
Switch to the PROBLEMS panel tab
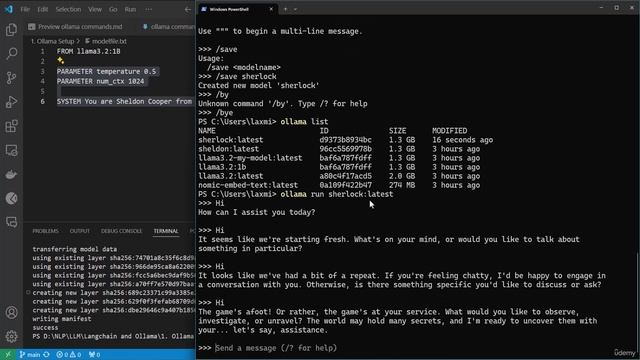coord(46,231)
